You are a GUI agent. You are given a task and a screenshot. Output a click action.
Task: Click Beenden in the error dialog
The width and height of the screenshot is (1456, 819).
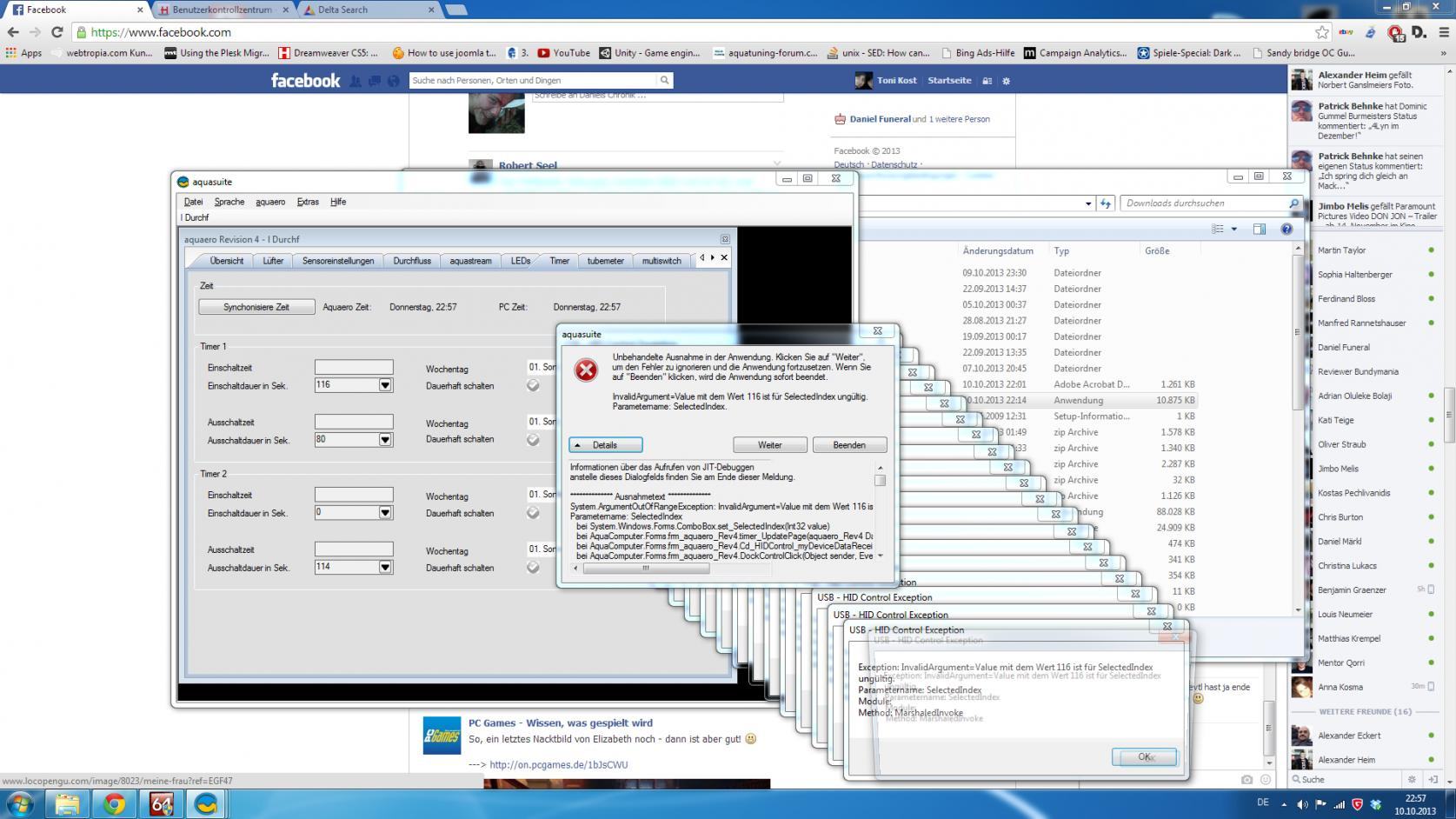click(849, 445)
